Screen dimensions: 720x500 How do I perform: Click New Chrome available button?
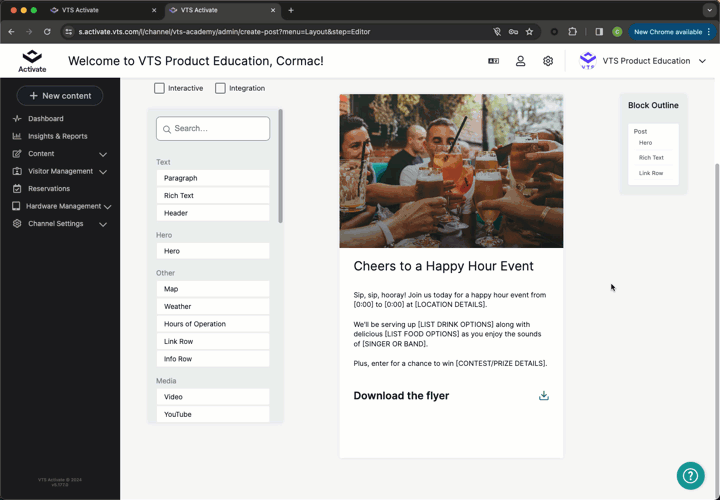click(x=672, y=32)
